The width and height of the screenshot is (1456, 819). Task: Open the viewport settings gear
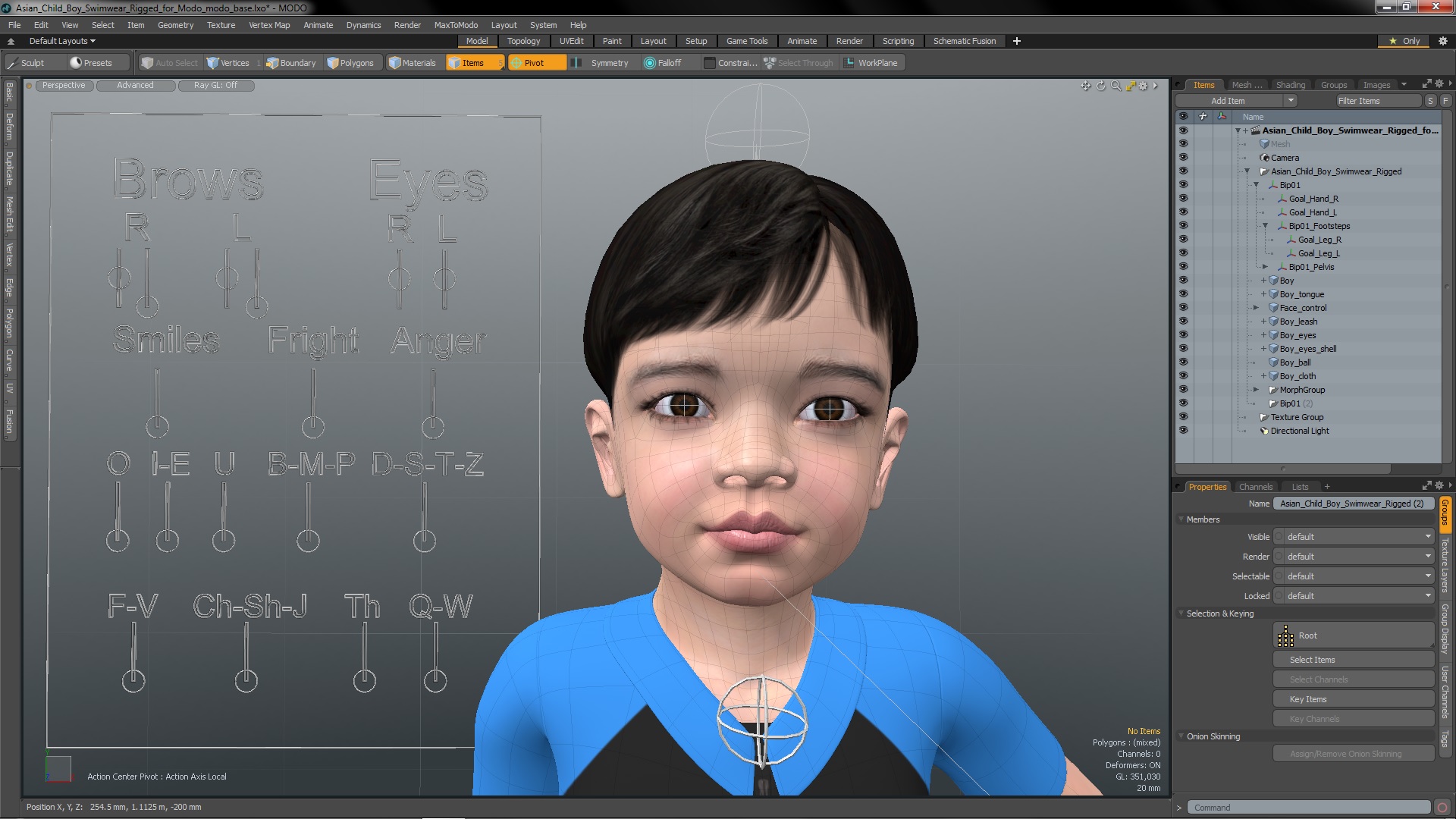(1144, 86)
